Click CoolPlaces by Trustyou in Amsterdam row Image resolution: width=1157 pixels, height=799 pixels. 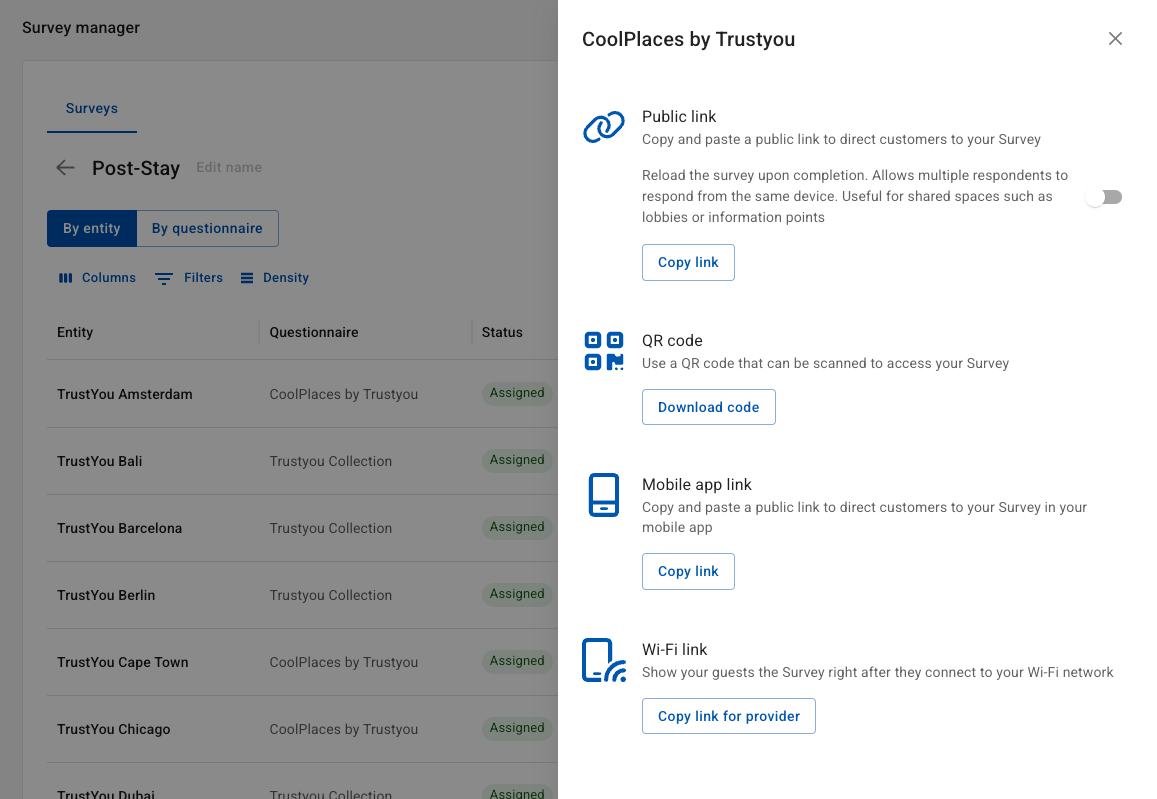[344, 395]
